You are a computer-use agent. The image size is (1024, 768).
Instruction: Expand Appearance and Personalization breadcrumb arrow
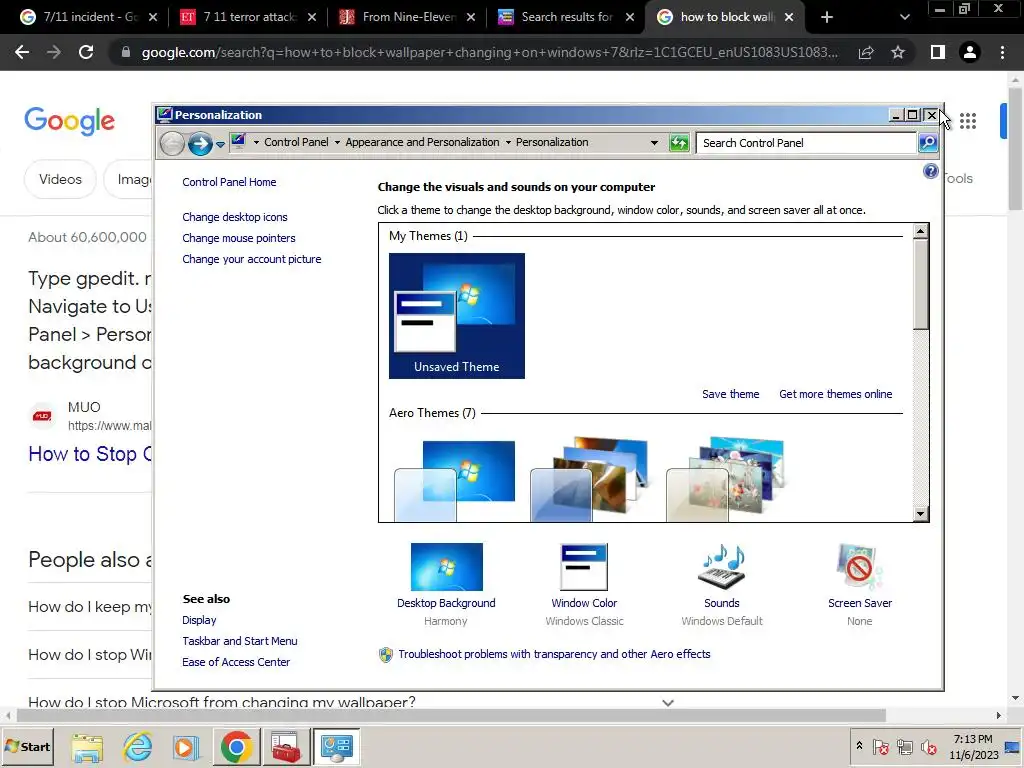(x=337, y=142)
